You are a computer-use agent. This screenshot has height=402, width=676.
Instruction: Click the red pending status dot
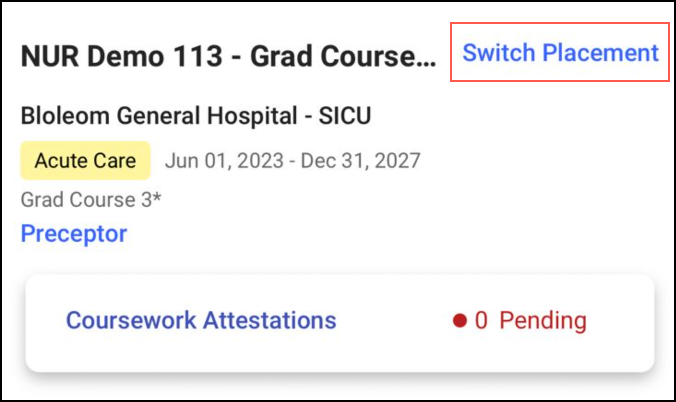tap(460, 321)
